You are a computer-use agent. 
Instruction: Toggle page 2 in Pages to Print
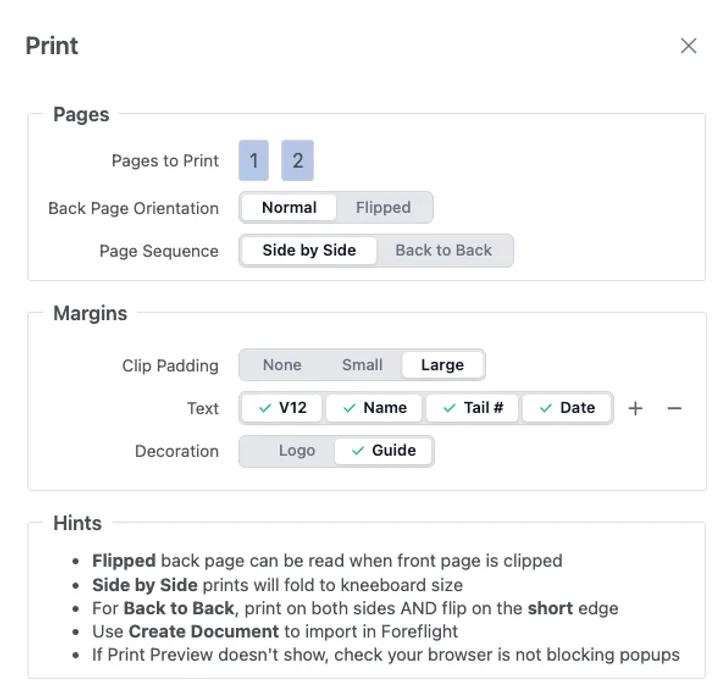297,161
